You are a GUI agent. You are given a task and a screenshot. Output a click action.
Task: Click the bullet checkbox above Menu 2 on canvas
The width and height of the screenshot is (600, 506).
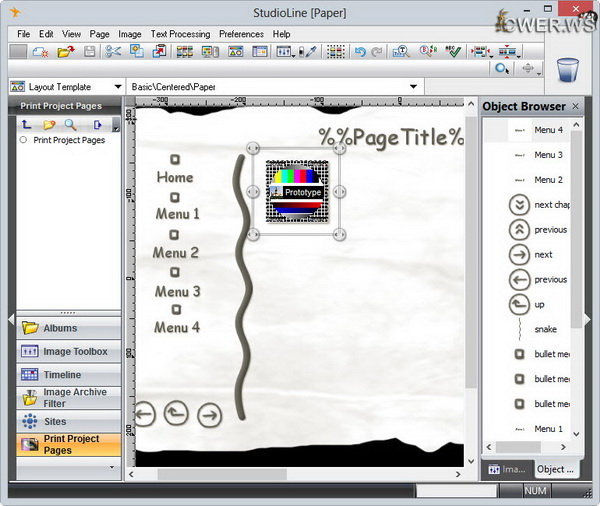click(175, 235)
